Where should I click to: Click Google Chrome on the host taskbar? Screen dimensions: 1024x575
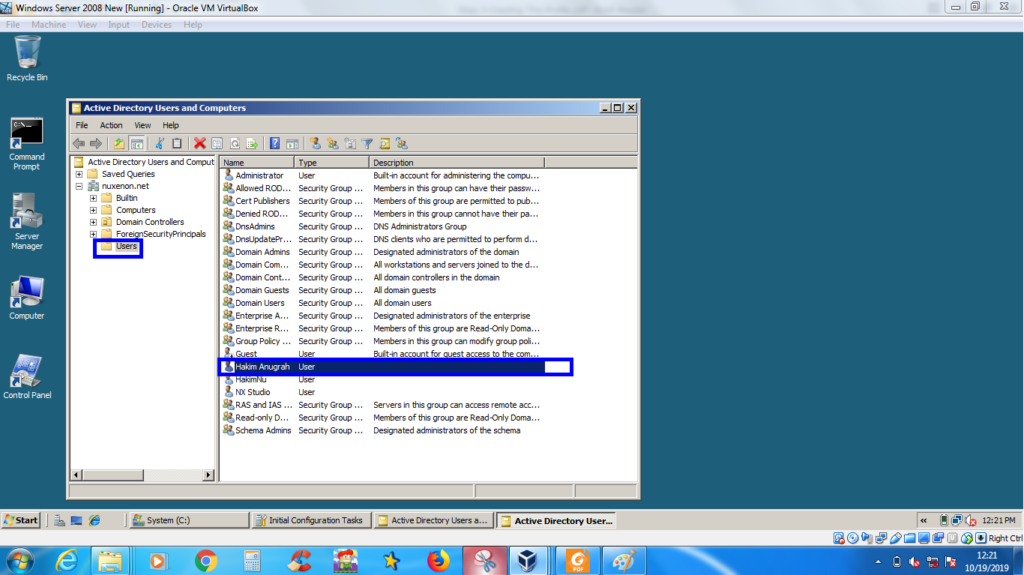pos(206,561)
